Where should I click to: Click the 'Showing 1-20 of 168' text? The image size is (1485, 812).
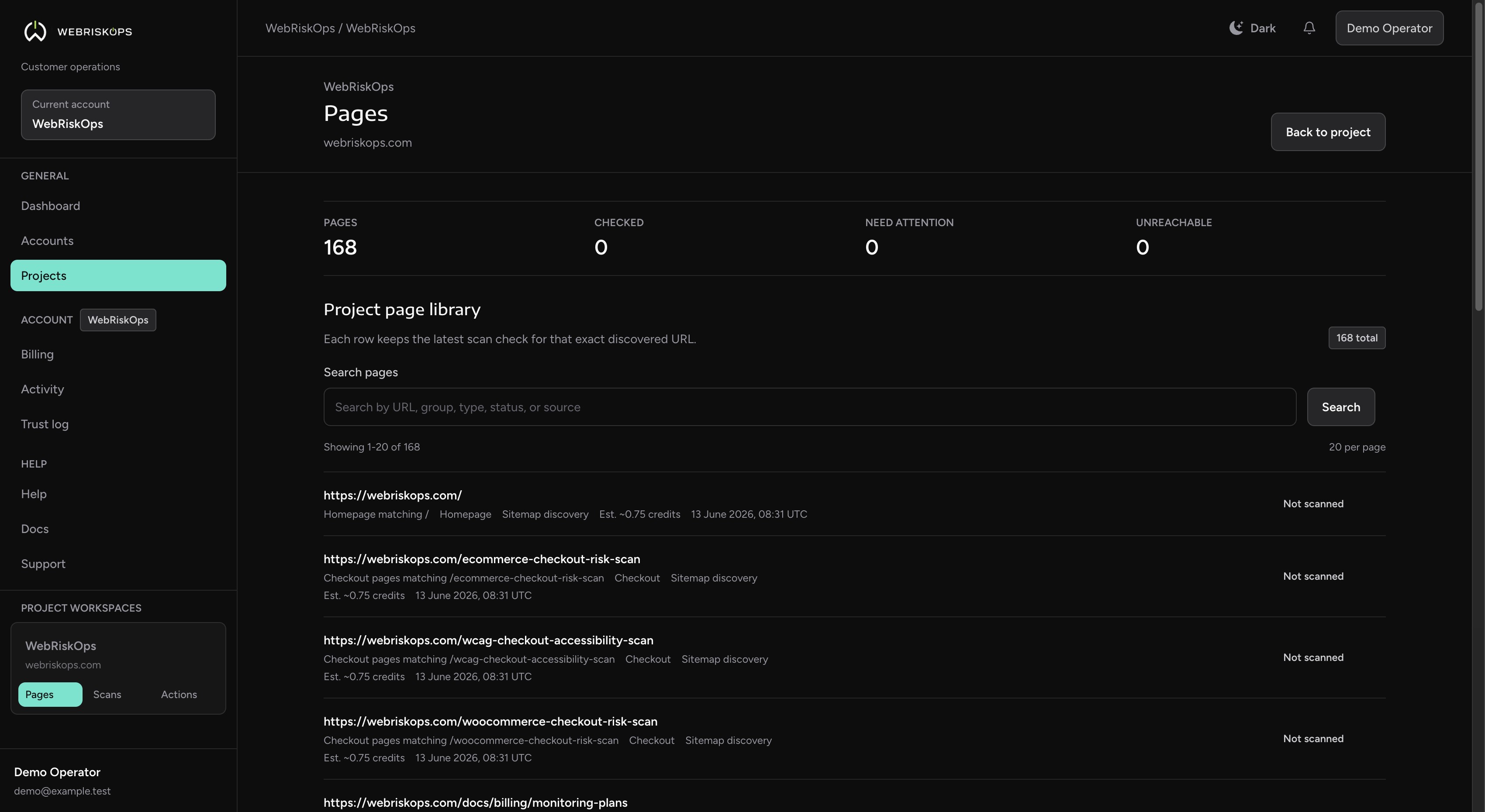[372, 447]
